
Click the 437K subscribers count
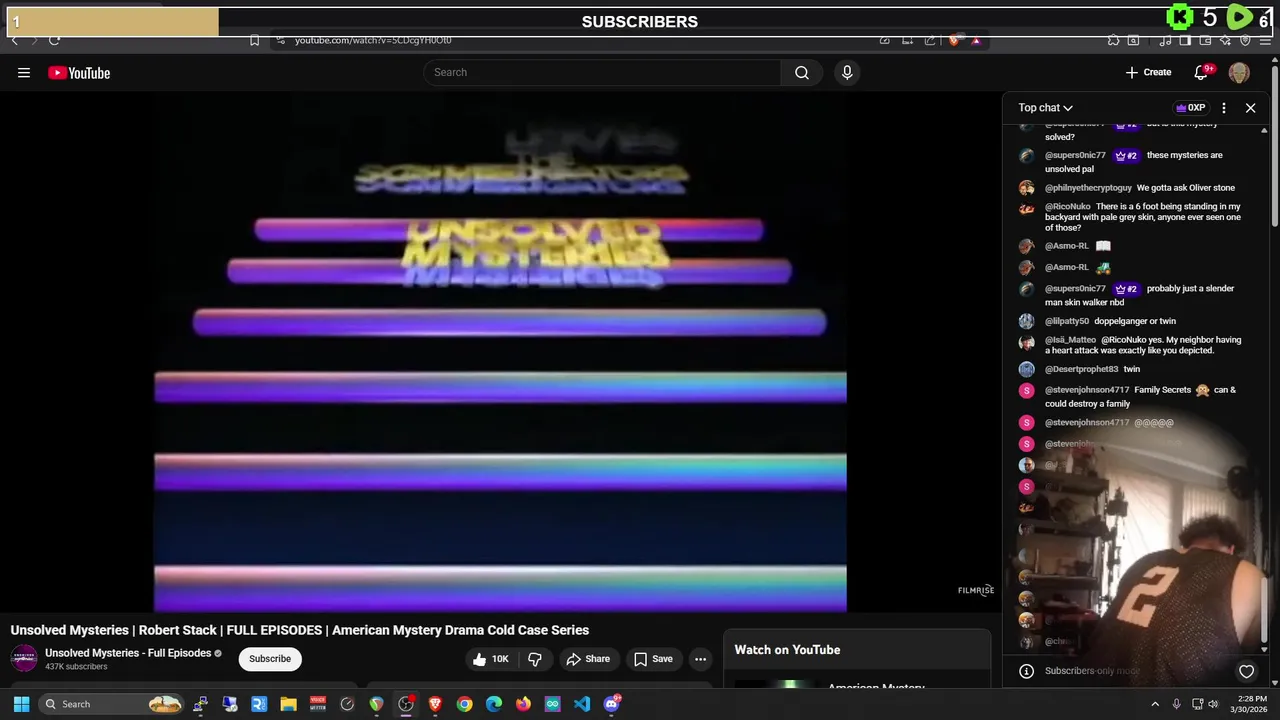(76, 667)
